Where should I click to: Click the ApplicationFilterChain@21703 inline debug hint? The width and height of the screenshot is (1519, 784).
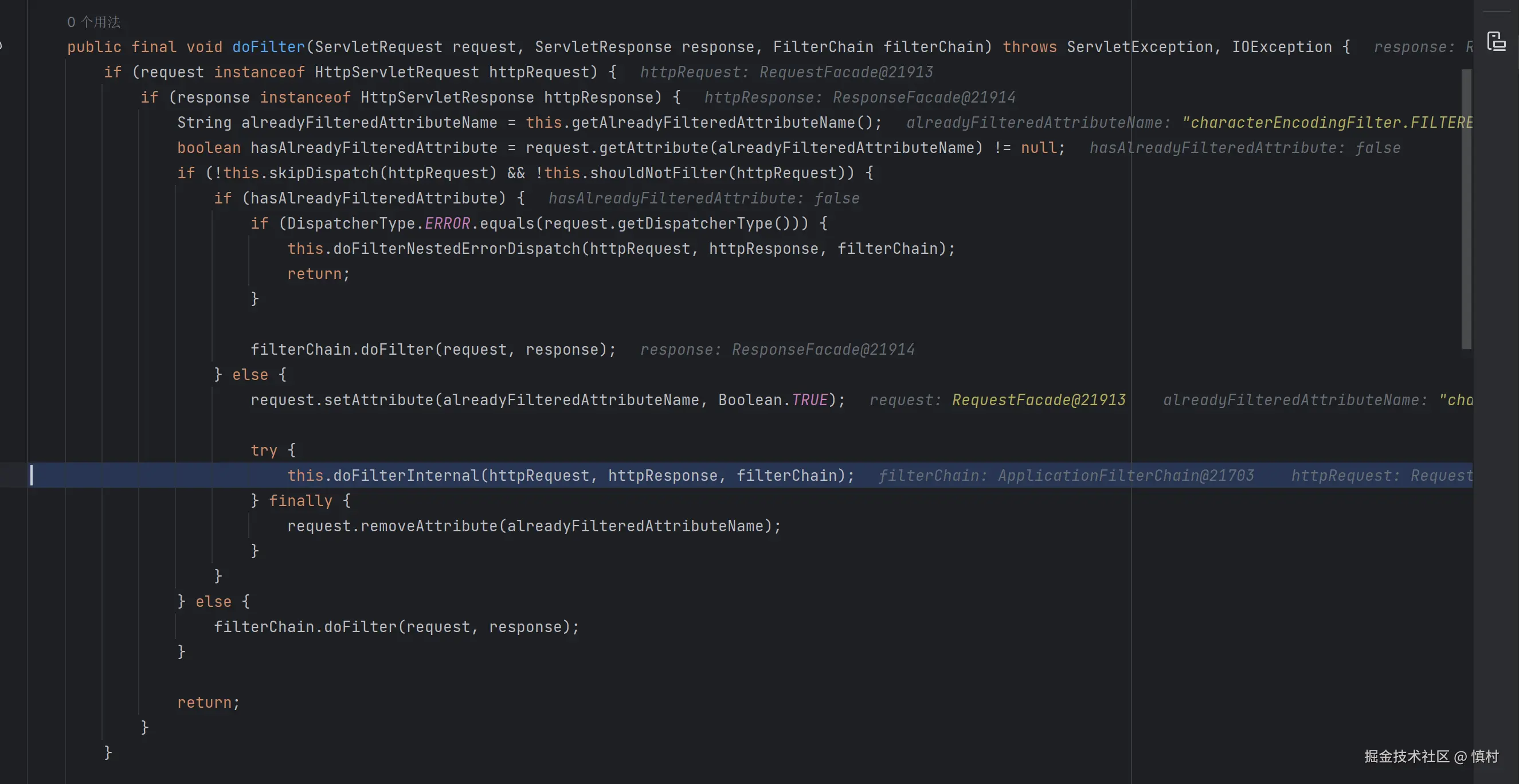click(x=1125, y=476)
